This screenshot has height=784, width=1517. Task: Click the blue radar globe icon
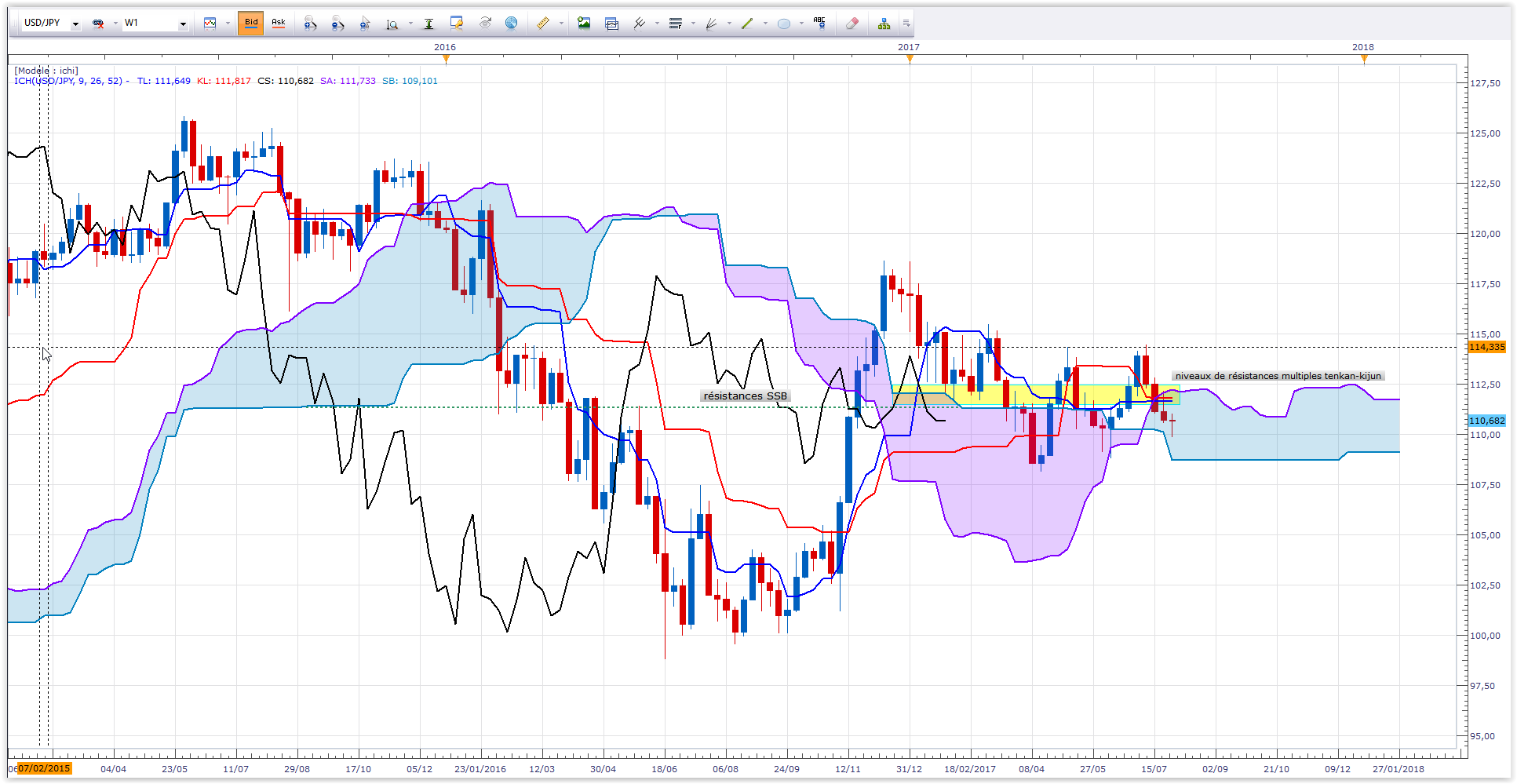511,24
